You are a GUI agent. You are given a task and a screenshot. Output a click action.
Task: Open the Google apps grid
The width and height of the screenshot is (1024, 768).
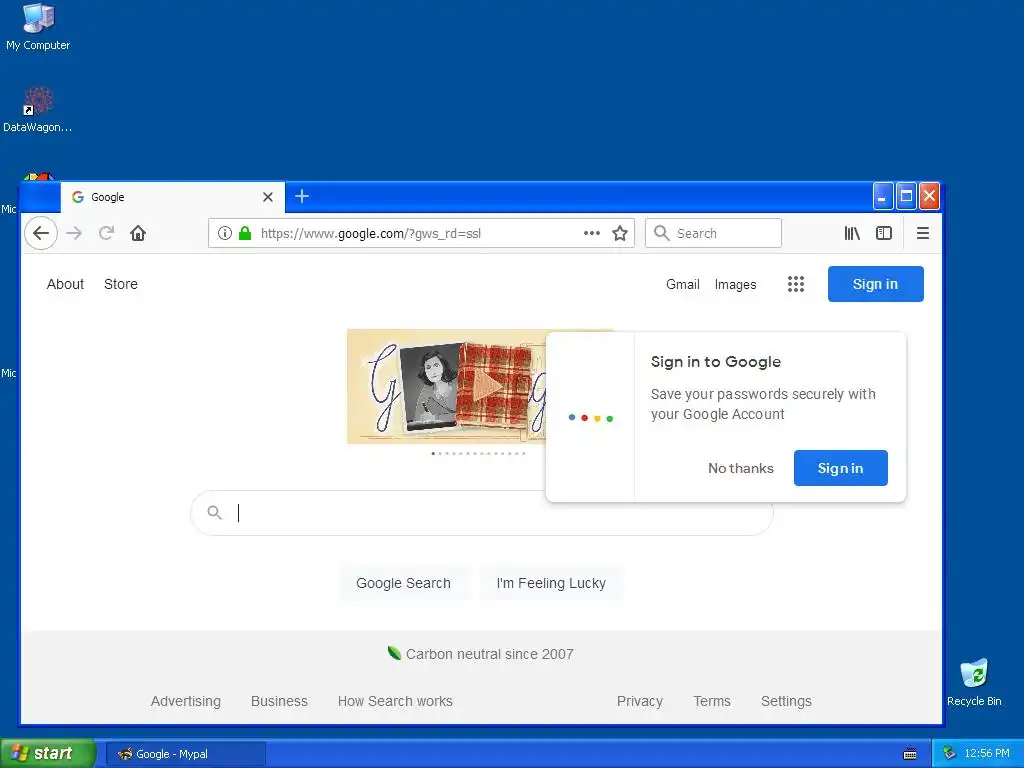pyautogui.click(x=795, y=284)
